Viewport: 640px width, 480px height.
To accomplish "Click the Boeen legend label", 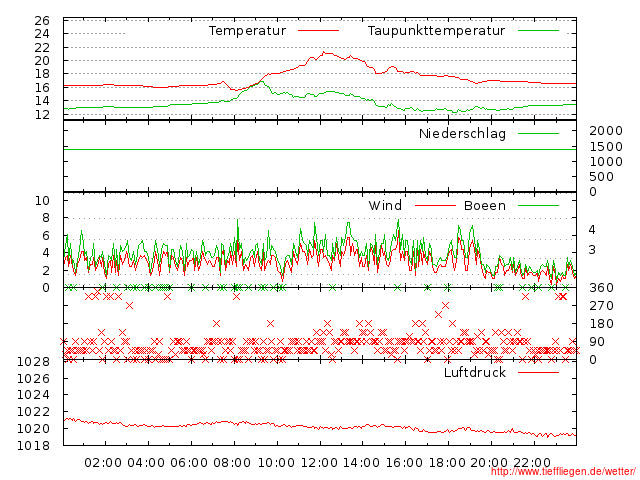I will click(x=484, y=205).
